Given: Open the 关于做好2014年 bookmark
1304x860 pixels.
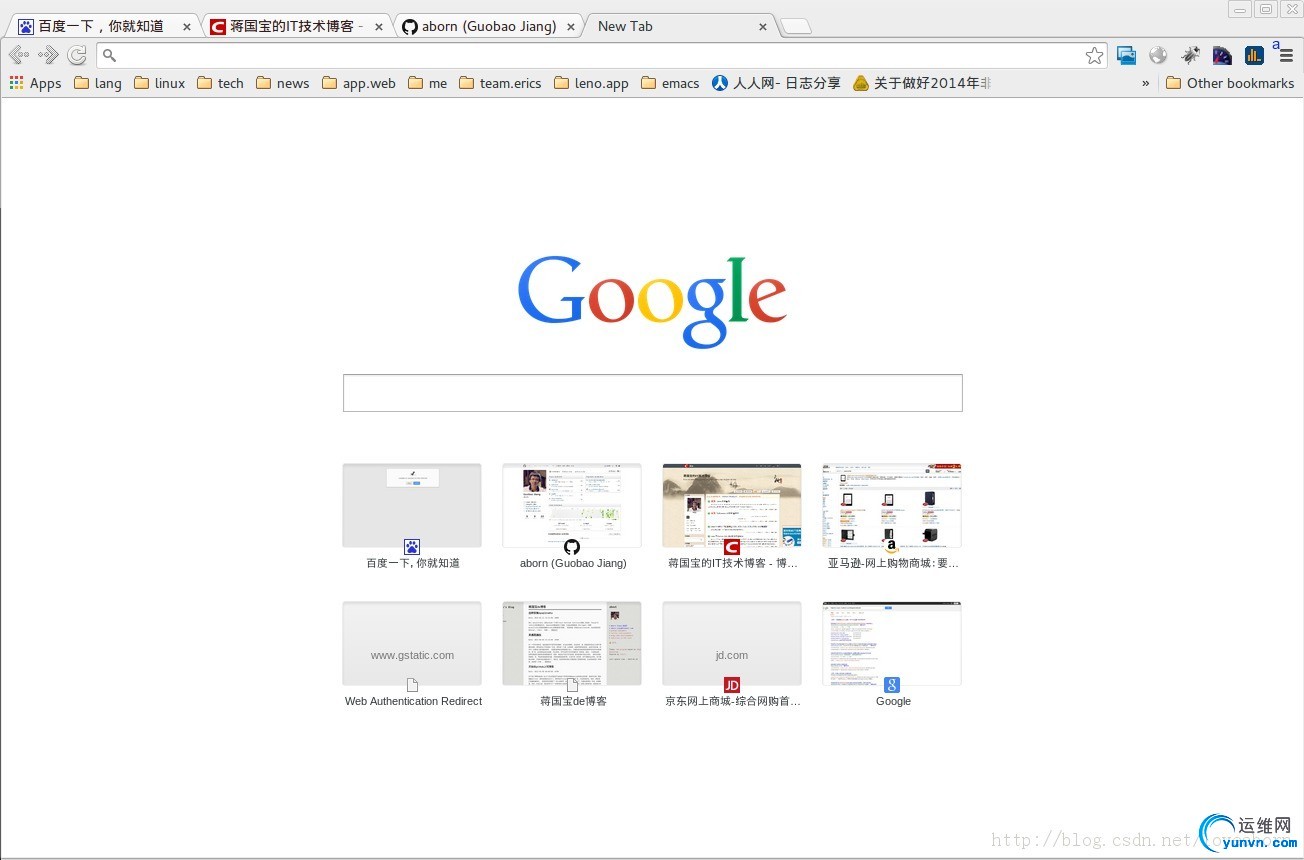Looking at the screenshot, I should tap(922, 83).
